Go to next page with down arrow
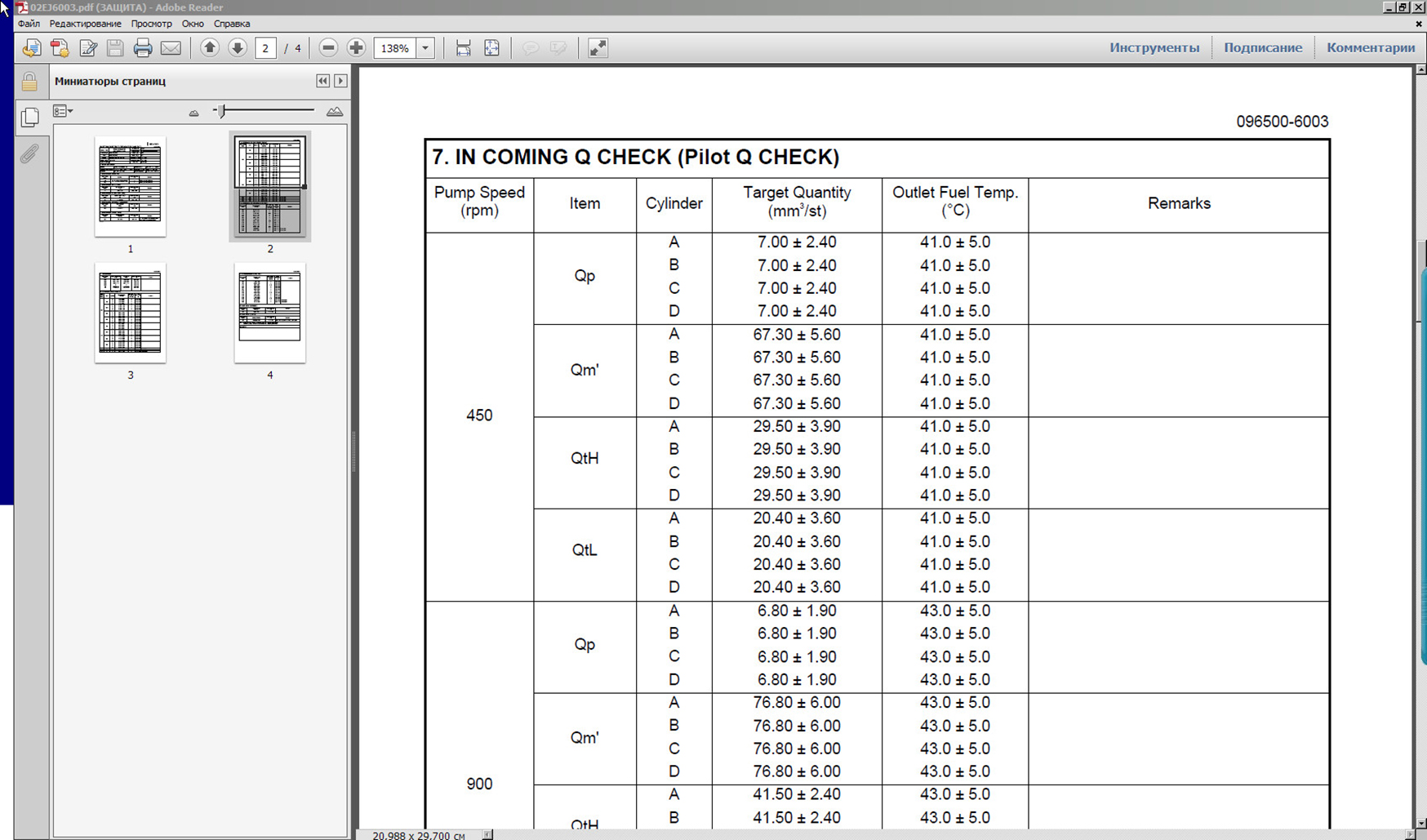Screen dimensions: 1427x840 [x=238, y=48]
